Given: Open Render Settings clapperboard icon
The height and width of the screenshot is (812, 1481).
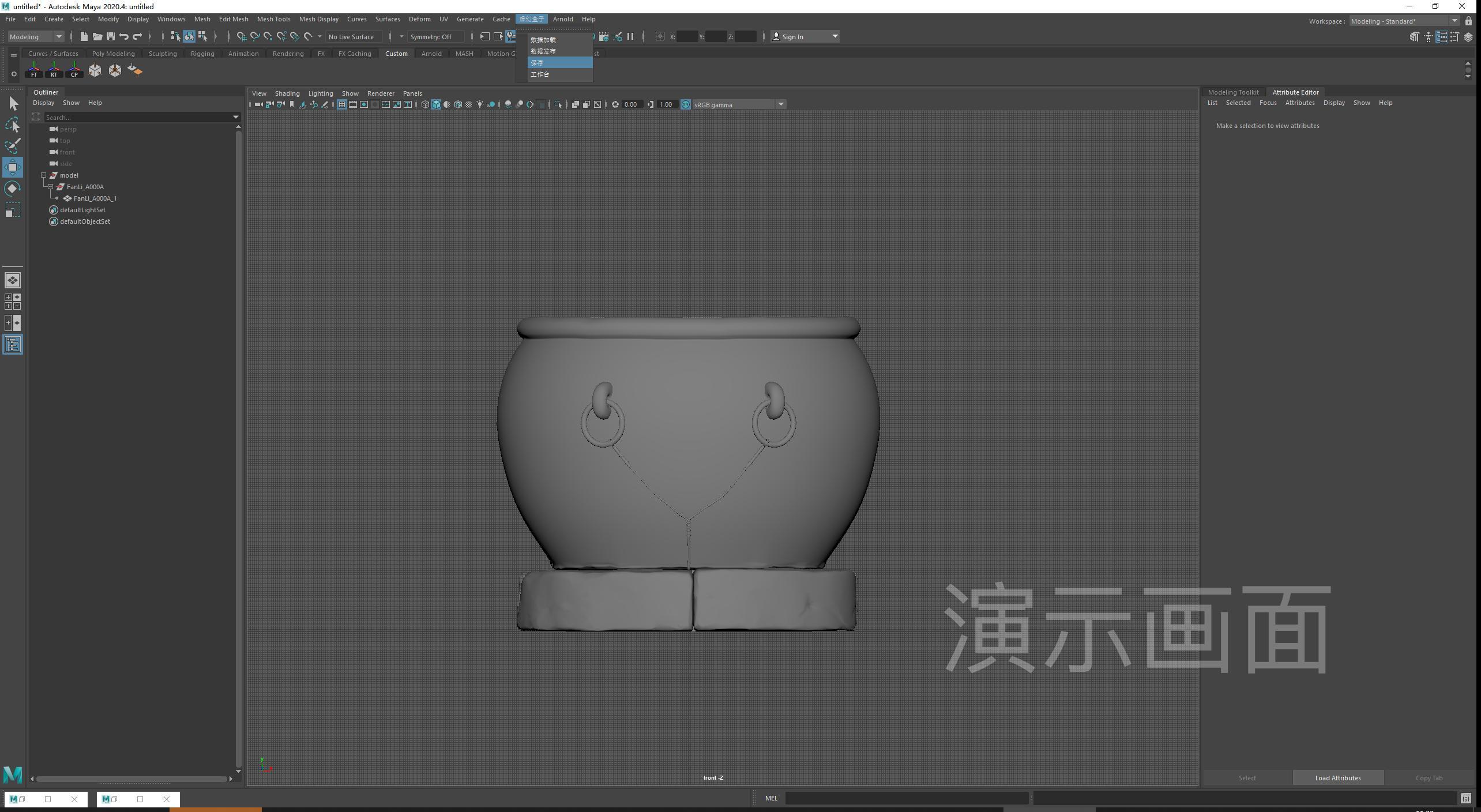Looking at the screenshot, I should coord(604,36).
